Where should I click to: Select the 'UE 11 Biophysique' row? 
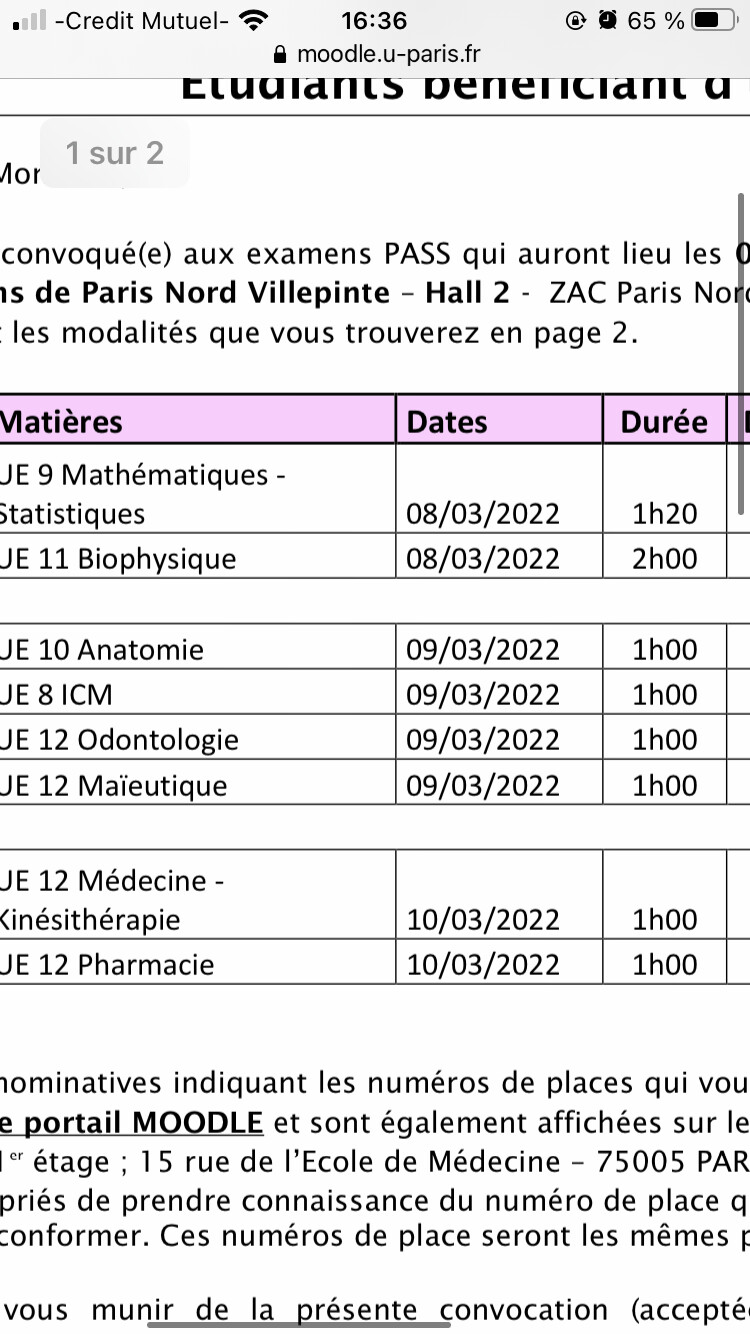click(375, 556)
